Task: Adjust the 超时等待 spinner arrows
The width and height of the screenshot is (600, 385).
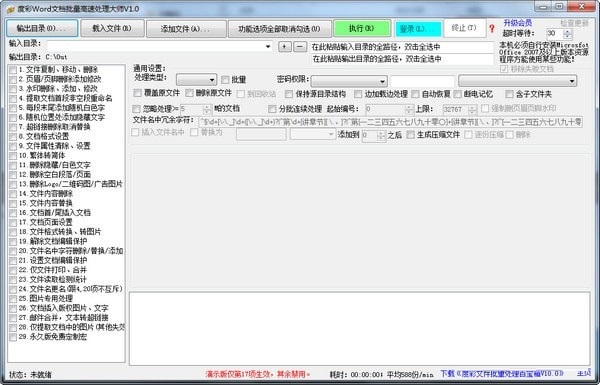Action: coord(568,33)
